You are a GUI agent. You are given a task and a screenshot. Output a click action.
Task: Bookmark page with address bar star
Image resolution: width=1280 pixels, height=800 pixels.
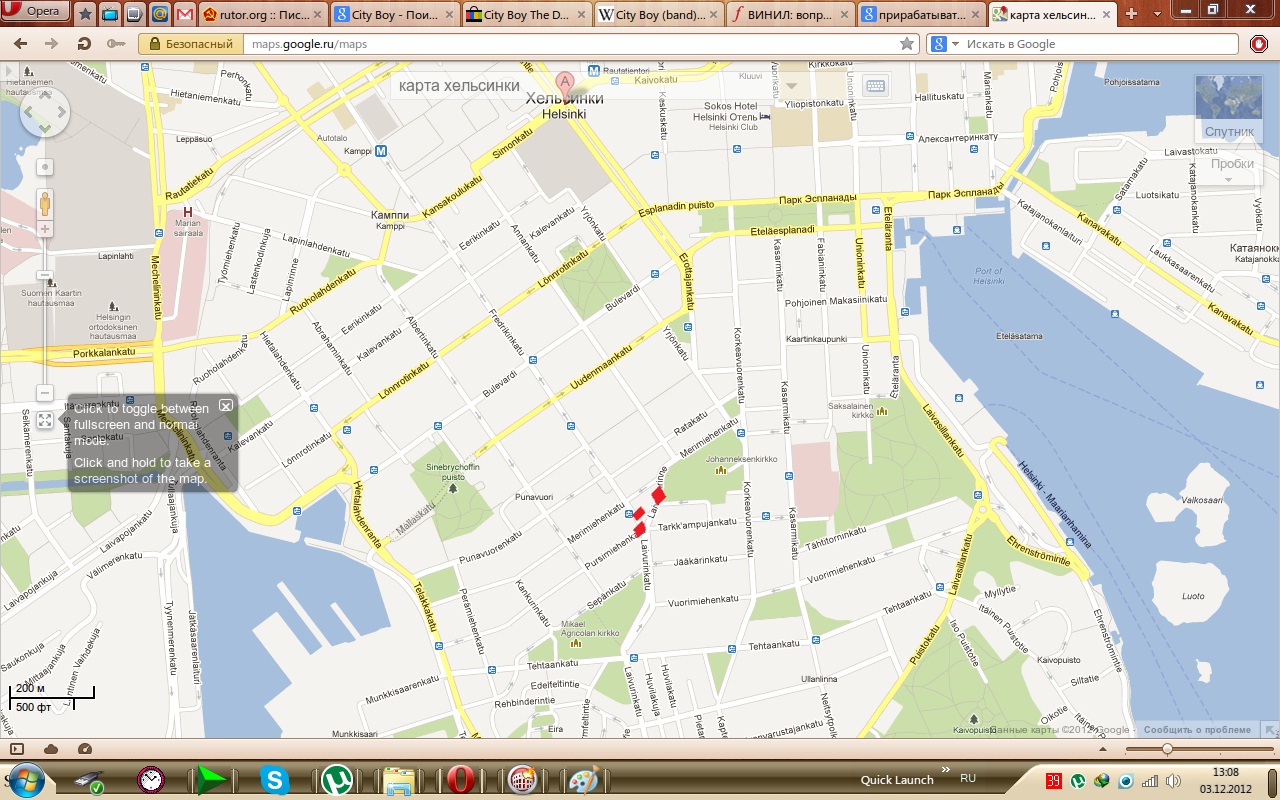pos(906,44)
